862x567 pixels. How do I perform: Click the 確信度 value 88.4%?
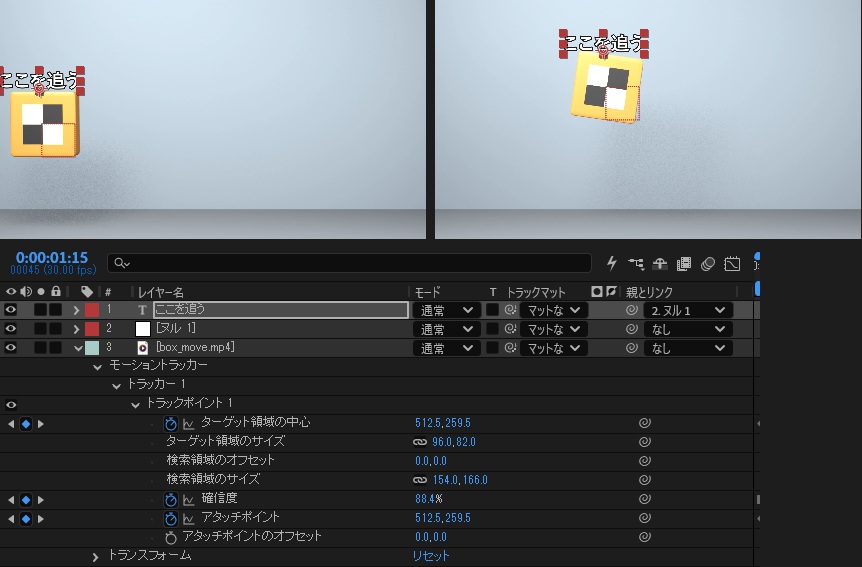coord(429,499)
